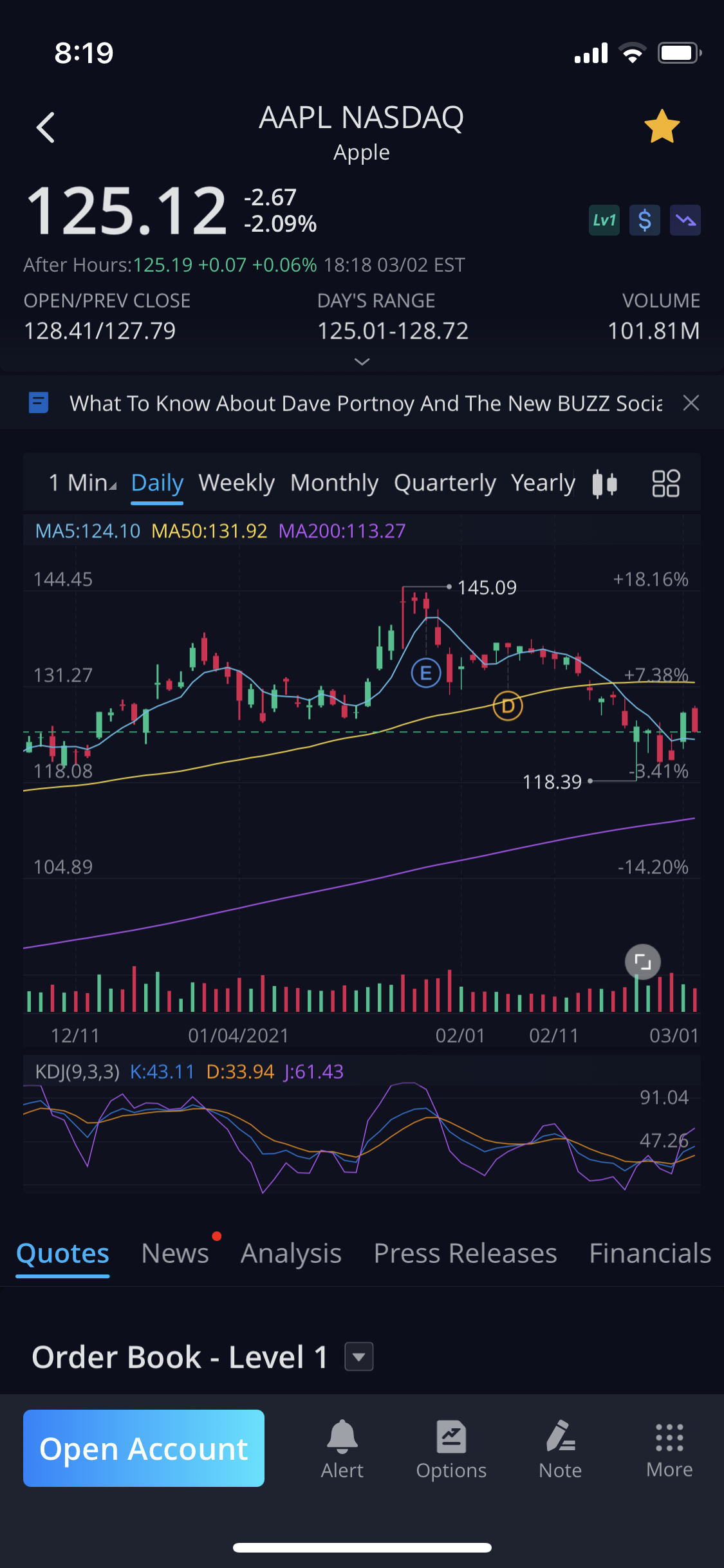Tap the purple downtrend chart icon
This screenshot has width=724, height=1568.
click(685, 221)
